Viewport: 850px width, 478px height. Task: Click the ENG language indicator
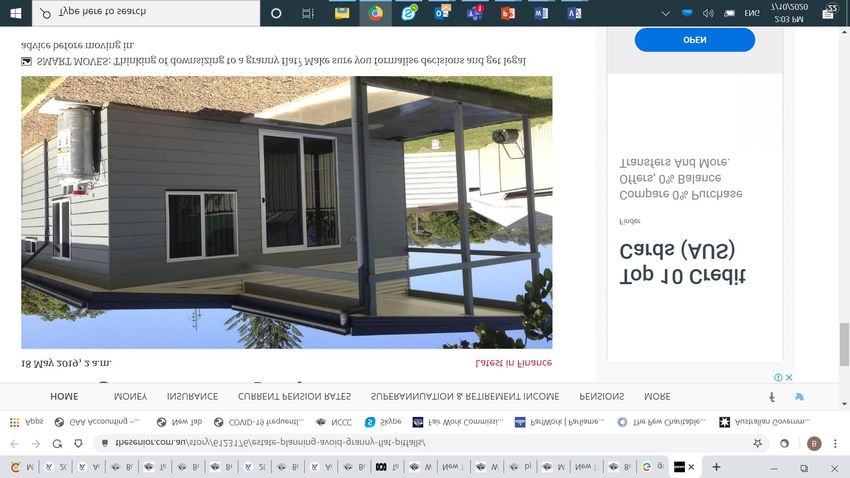point(752,13)
